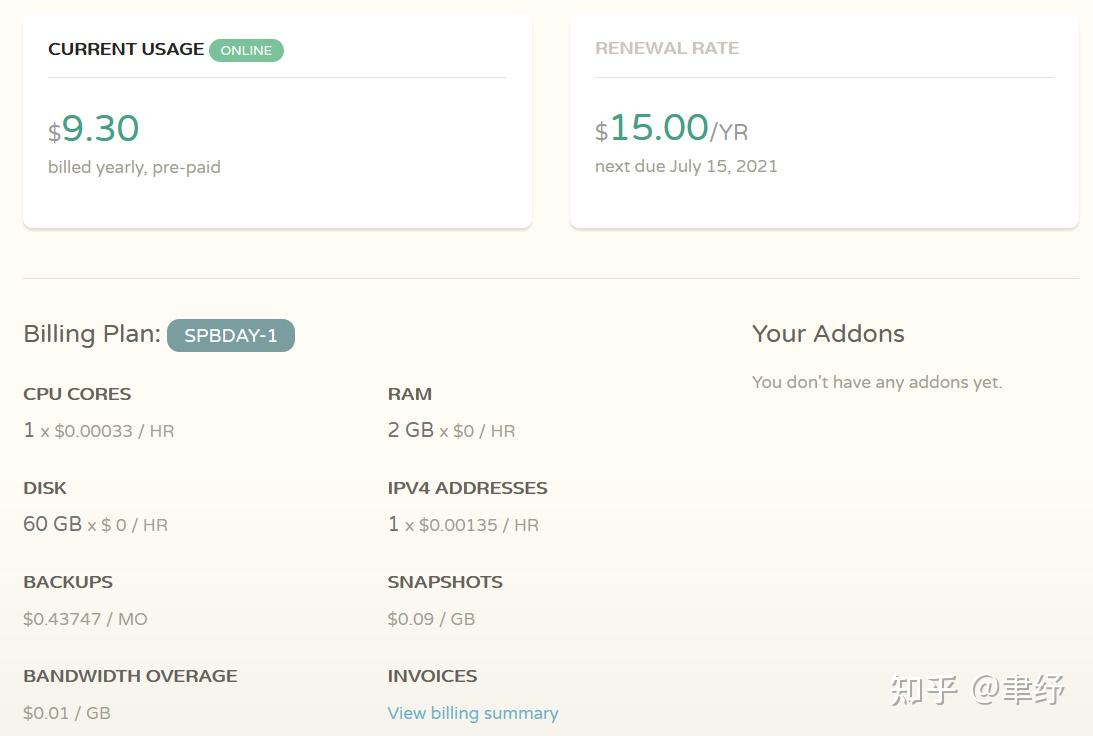This screenshot has width=1093, height=736.
Task: Click the RENEWAL RATE heading
Action: tap(667, 48)
